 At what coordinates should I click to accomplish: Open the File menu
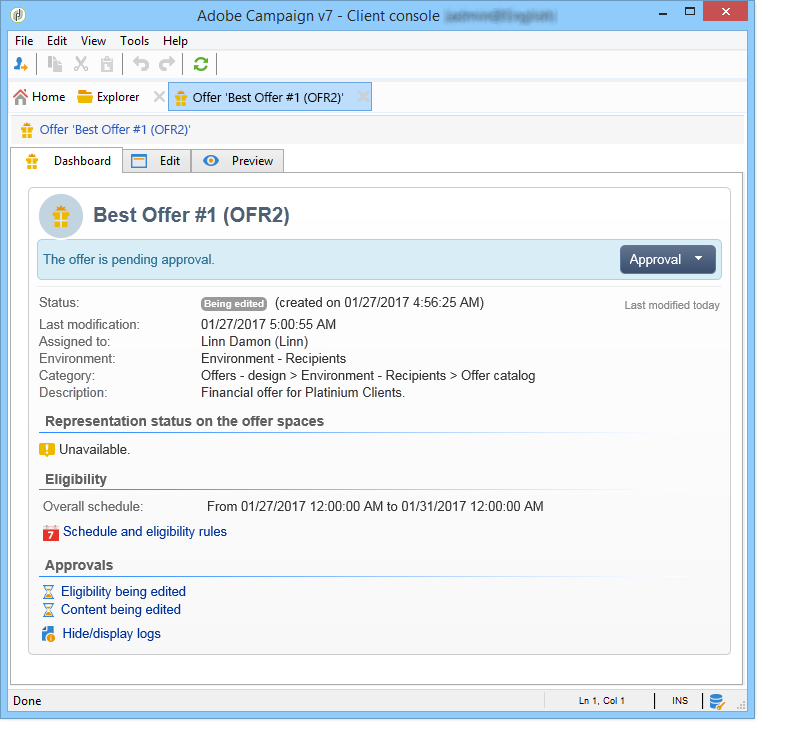coord(24,41)
